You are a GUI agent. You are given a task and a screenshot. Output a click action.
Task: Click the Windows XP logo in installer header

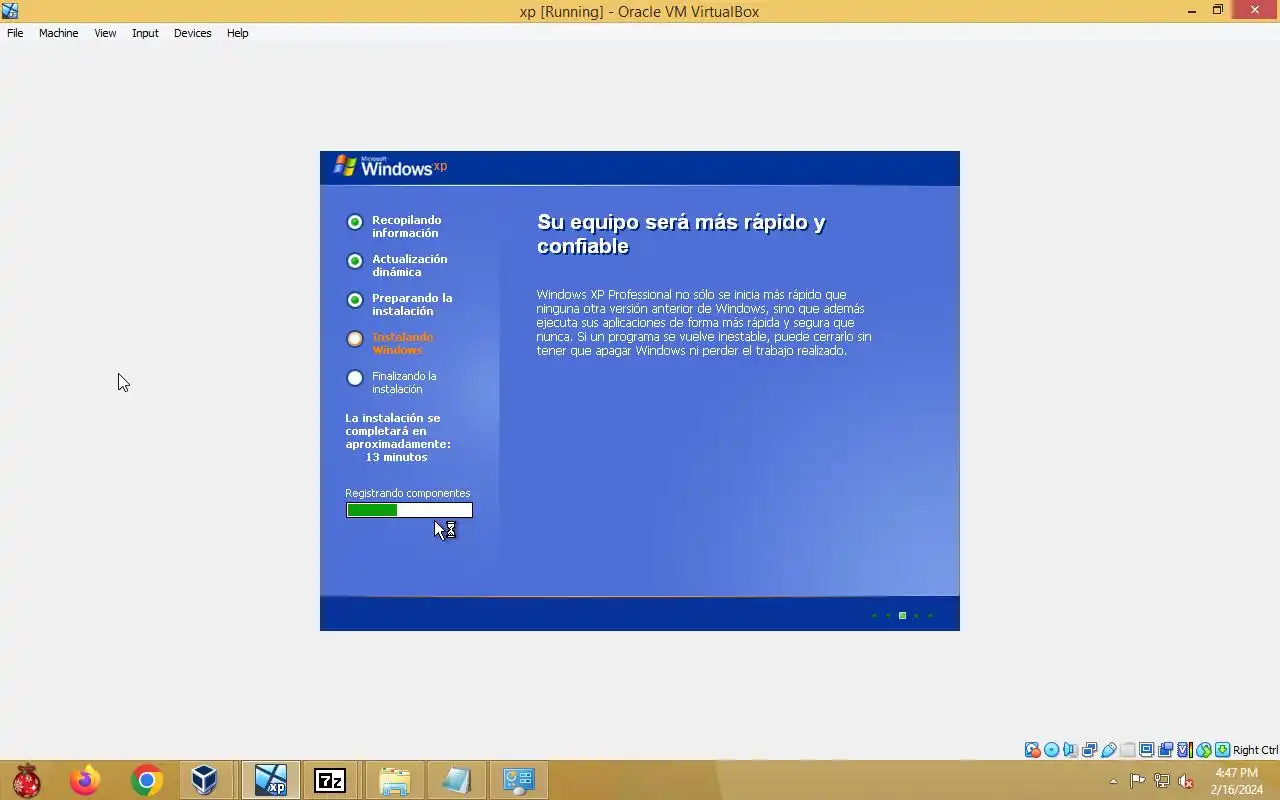pos(390,167)
